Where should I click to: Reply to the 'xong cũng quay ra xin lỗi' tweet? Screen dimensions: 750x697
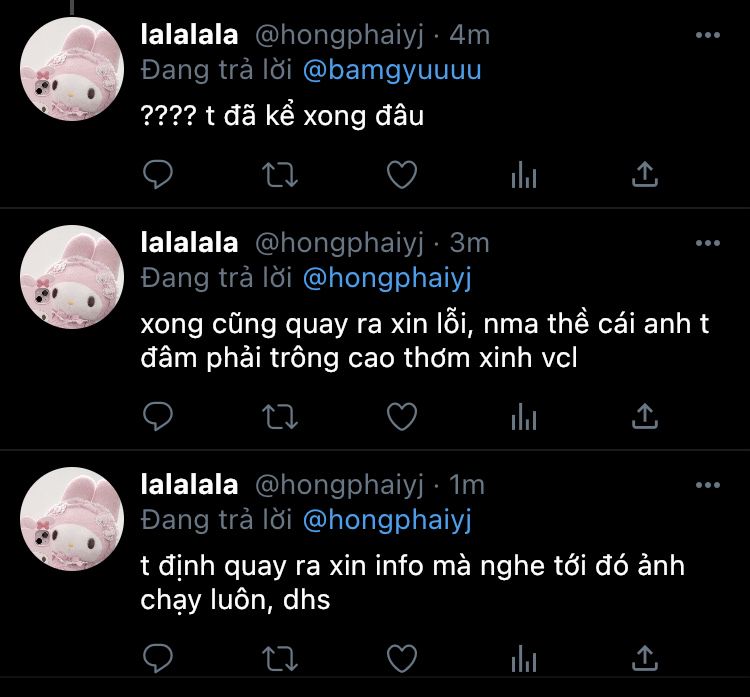click(158, 416)
